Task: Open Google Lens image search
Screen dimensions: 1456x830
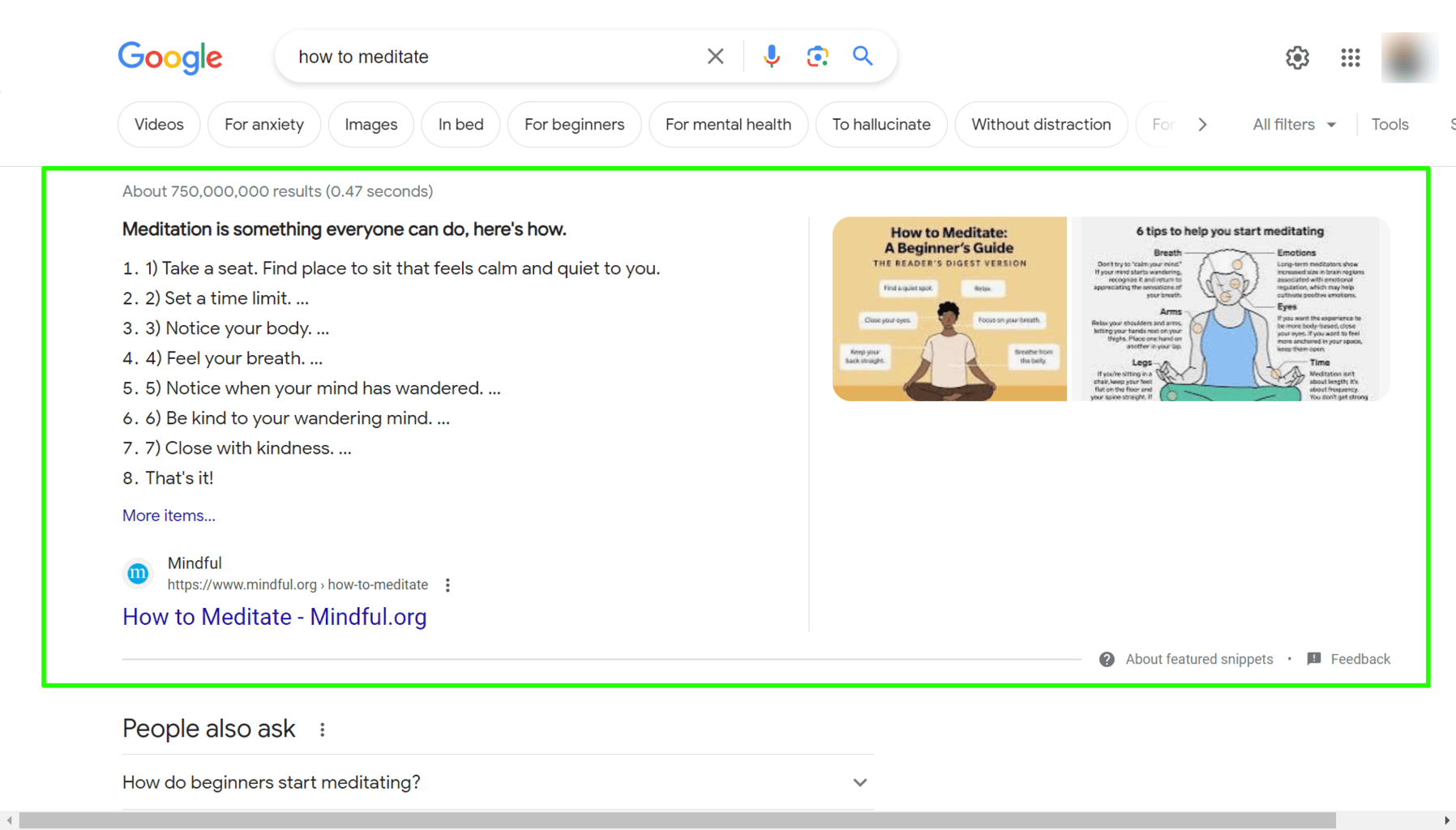Action: 817,57
